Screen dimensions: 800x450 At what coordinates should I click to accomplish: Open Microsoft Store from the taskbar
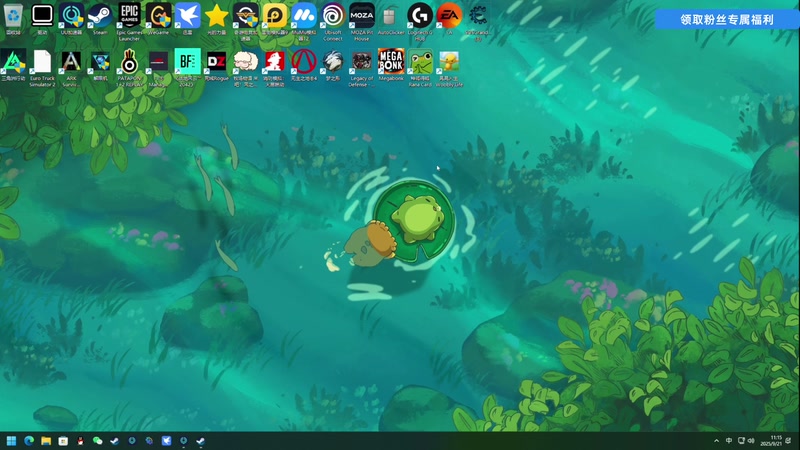pos(63,441)
